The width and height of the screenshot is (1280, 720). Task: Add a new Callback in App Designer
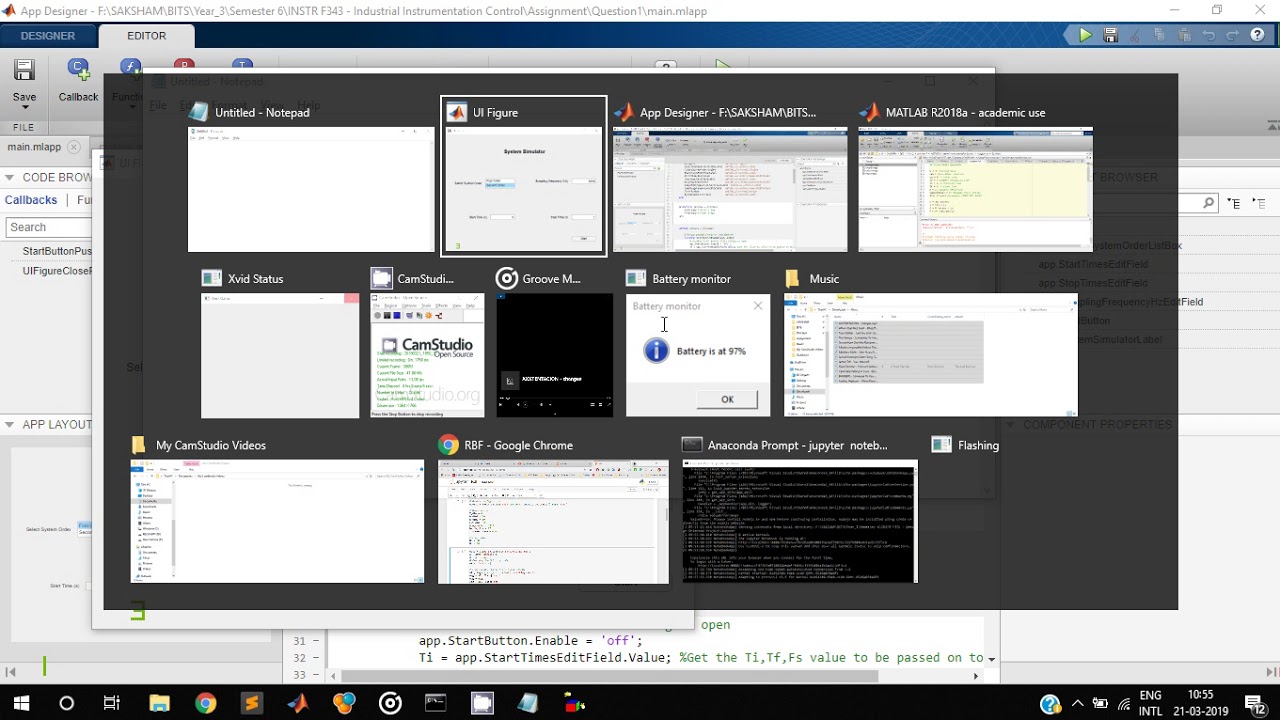[78, 80]
